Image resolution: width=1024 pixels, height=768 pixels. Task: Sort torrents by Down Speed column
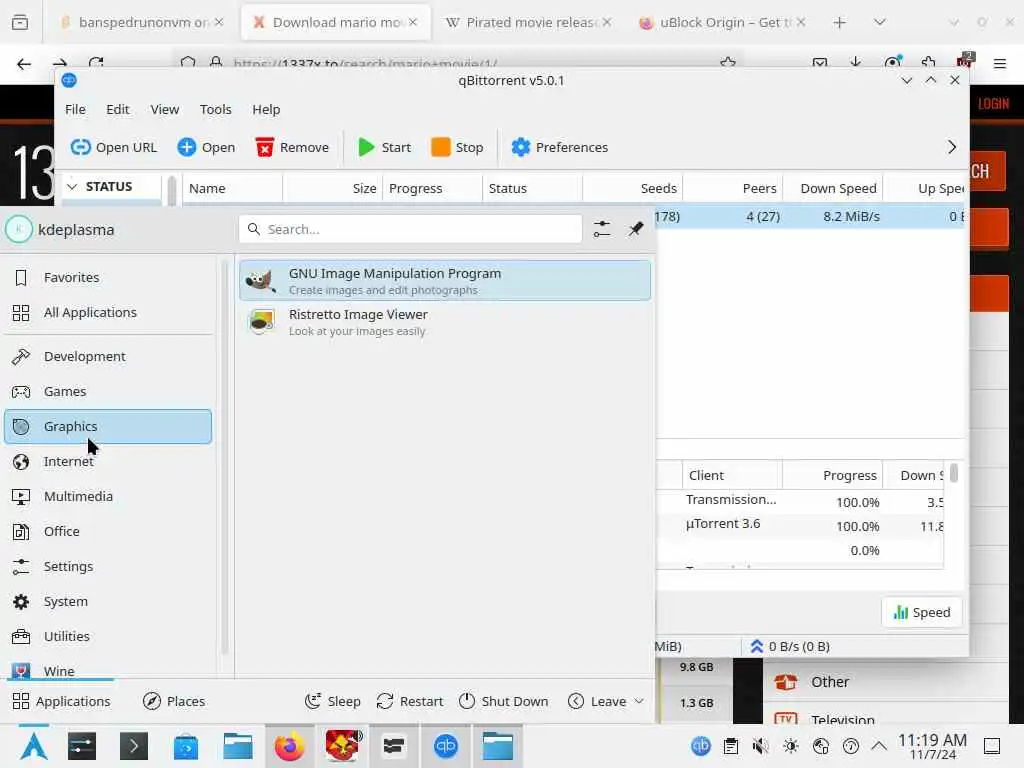pyautogui.click(x=833, y=188)
